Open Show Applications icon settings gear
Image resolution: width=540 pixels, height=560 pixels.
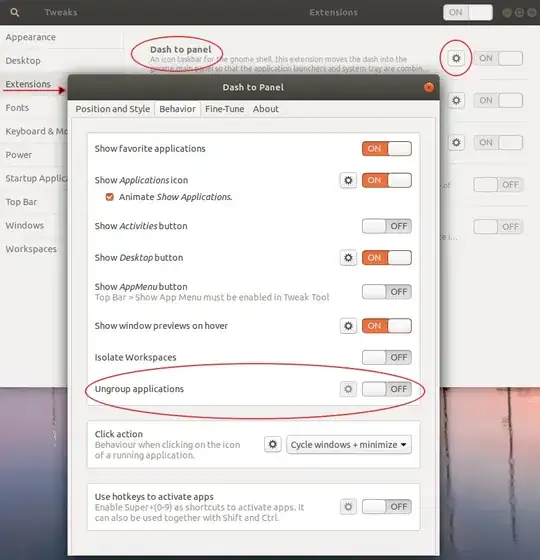348,180
